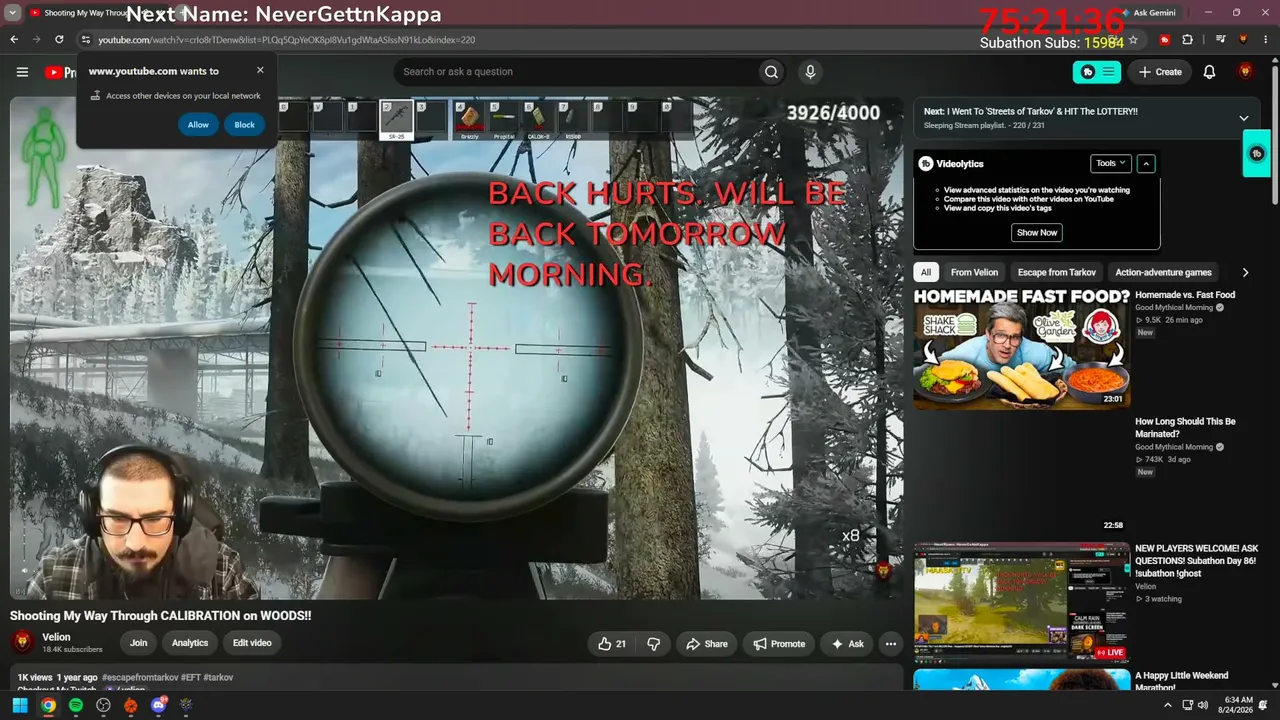1280x720 pixels.
Task: Click the Chrome icon in the taskbar
Action: click(48, 706)
